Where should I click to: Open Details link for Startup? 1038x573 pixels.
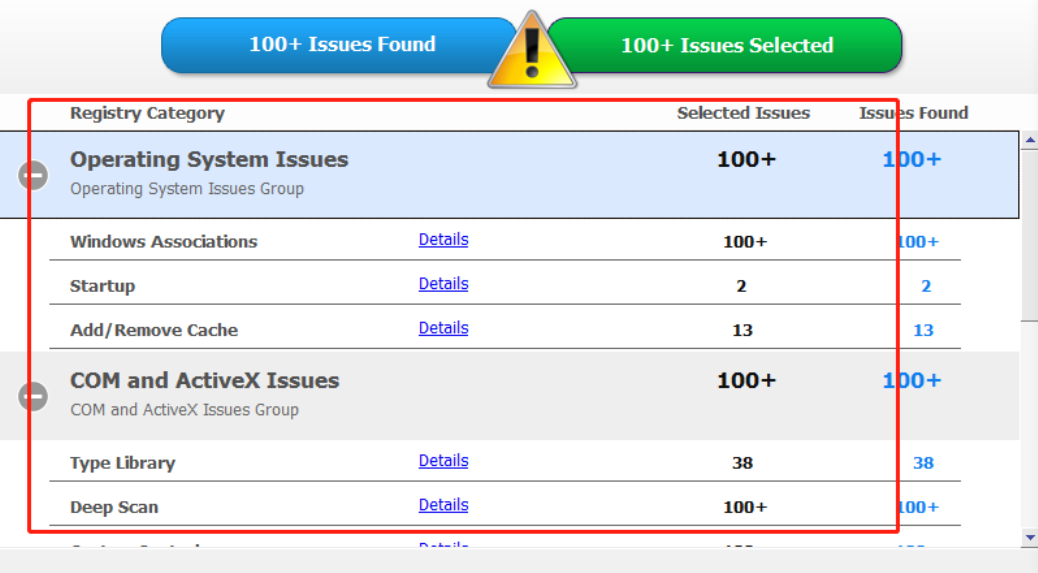coord(444,284)
